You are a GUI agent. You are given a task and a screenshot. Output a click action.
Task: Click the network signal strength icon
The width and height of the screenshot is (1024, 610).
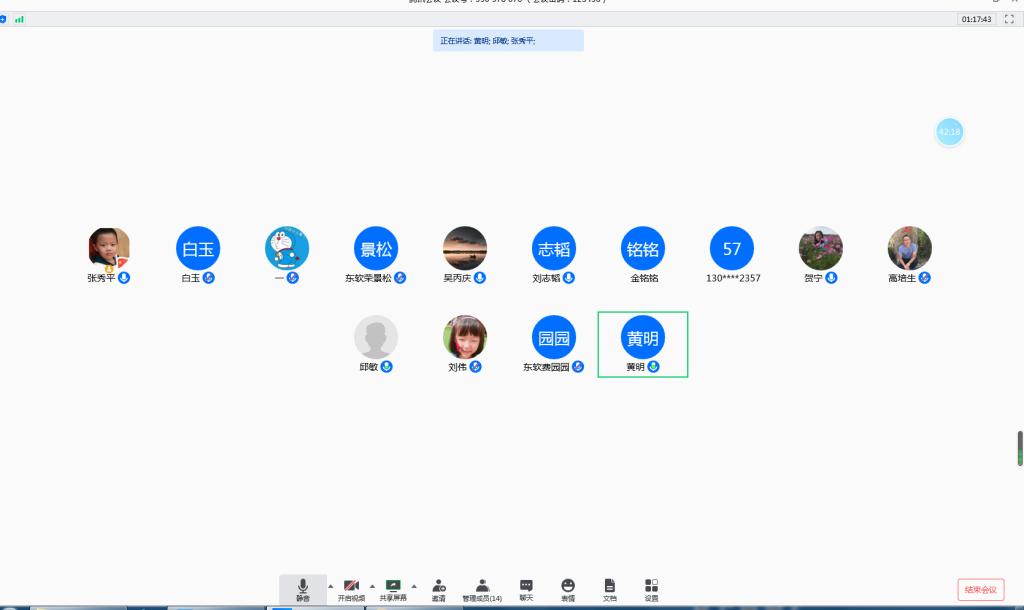pyautogui.click(x=19, y=19)
